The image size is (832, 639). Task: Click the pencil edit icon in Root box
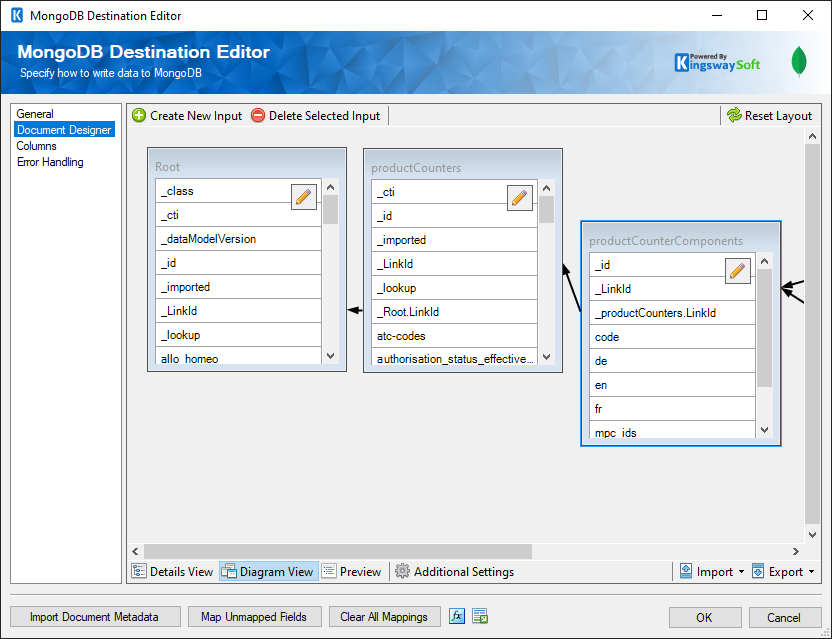[304, 197]
